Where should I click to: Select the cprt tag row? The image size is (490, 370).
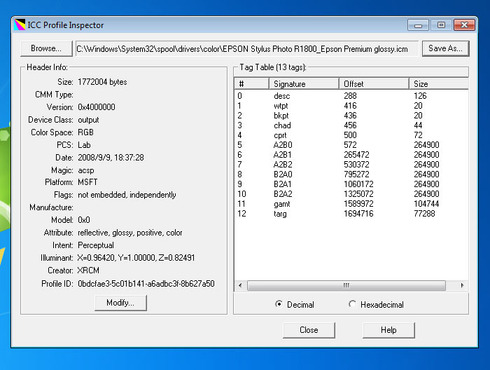point(351,135)
